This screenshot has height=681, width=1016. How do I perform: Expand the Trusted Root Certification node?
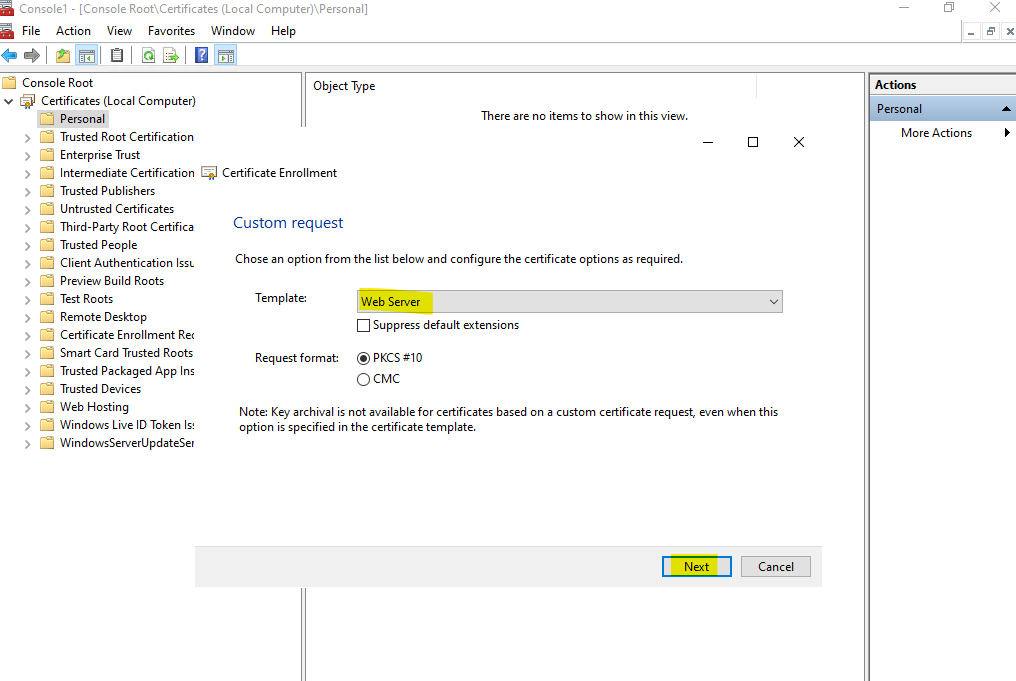click(27, 138)
